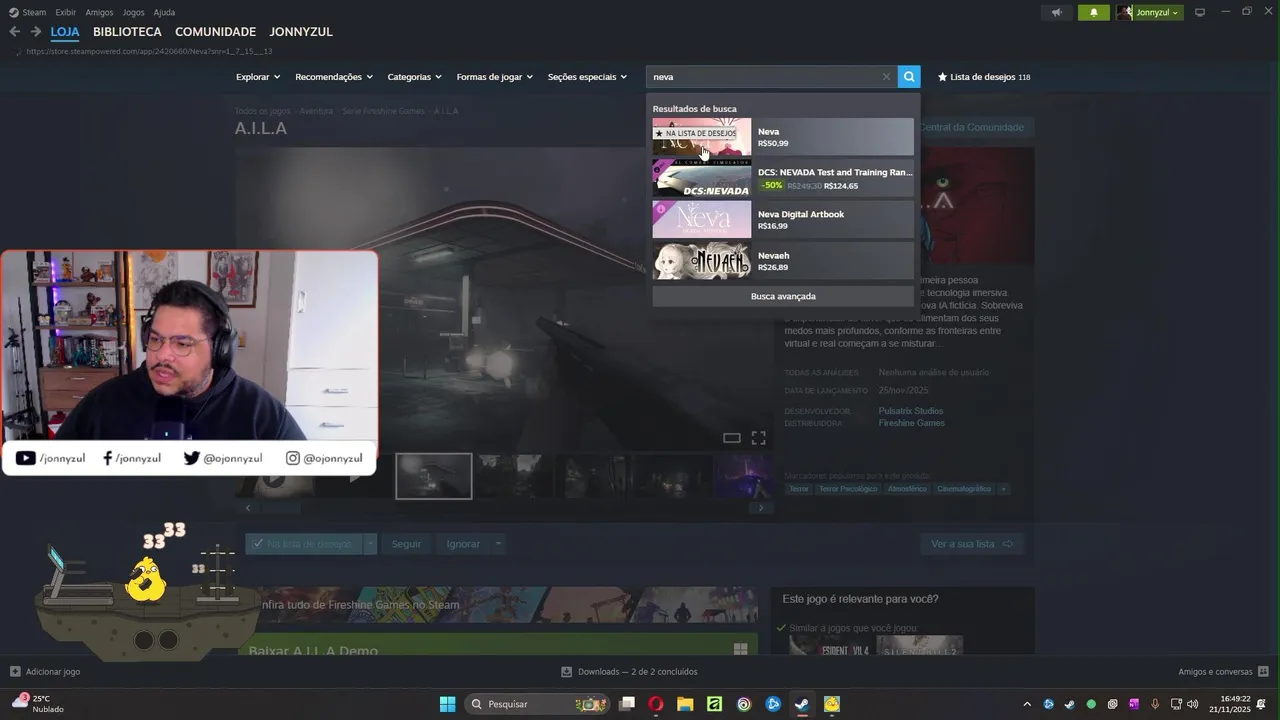Expand Formas de jogar dropdown
Image resolution: width=1280 pixels, height=720 pixels.
[x=495, y=77]
